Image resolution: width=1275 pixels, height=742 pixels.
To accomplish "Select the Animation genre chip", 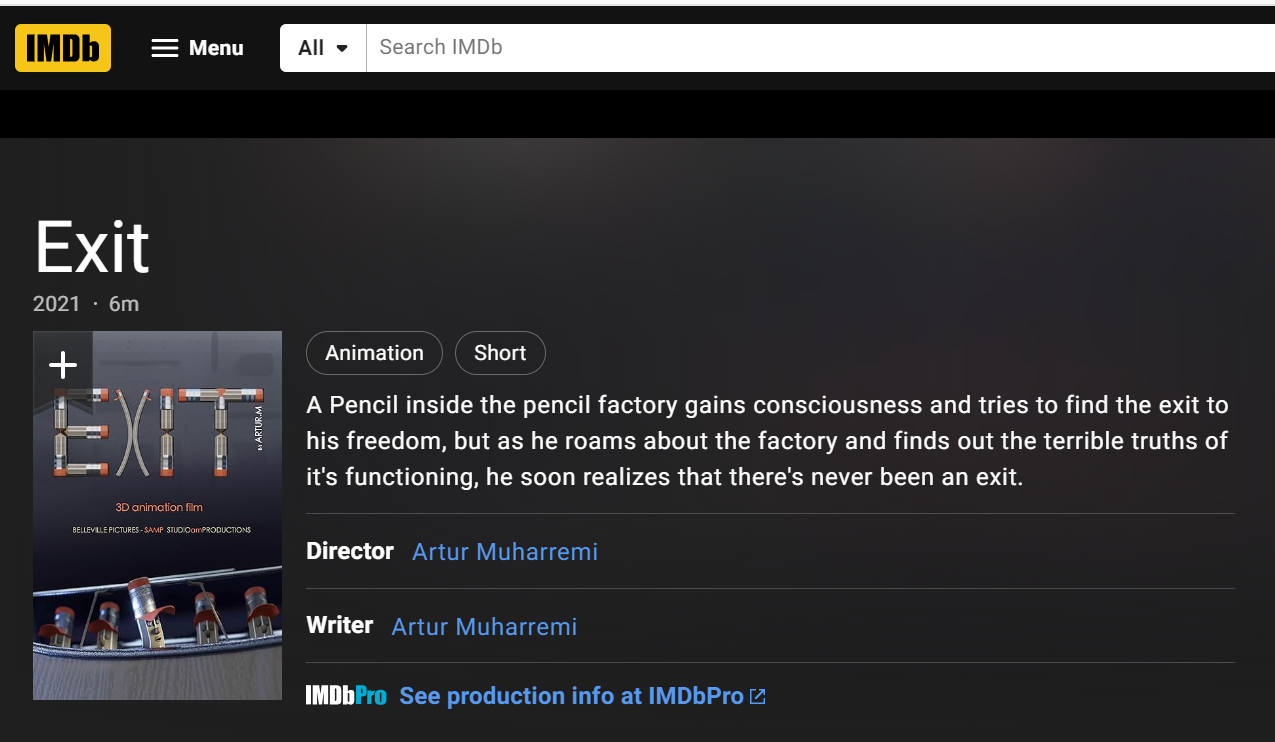I will tap(374, 353).
